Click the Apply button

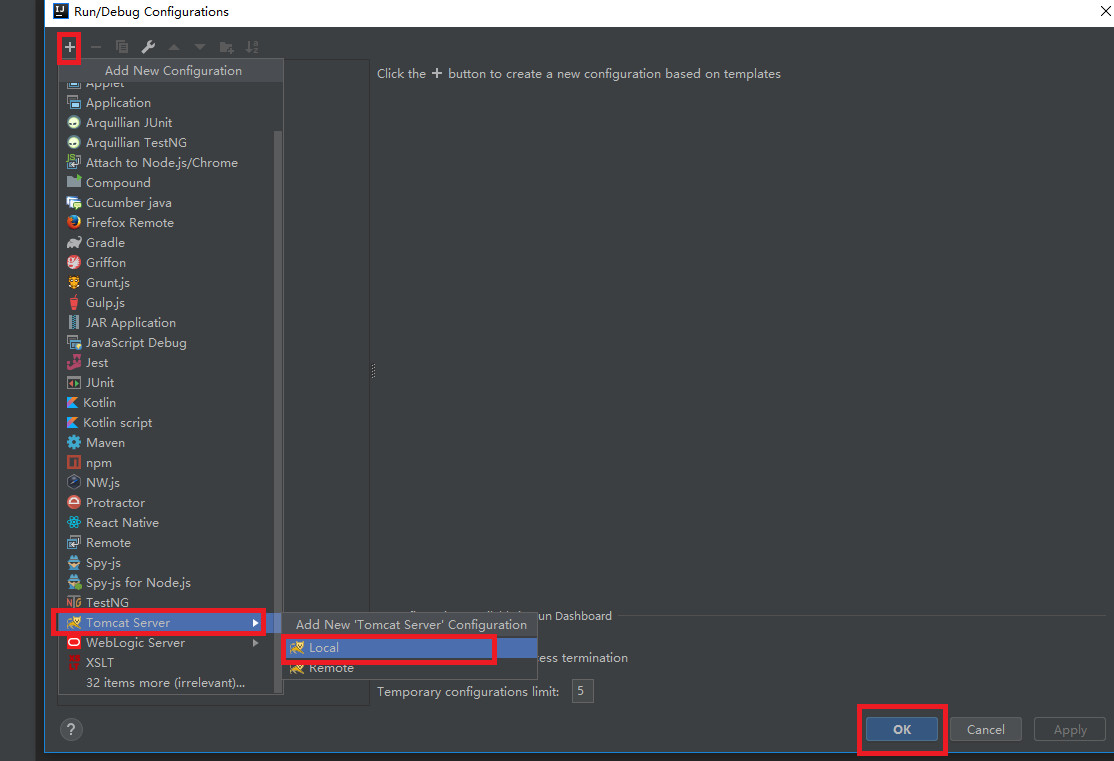1070,729
